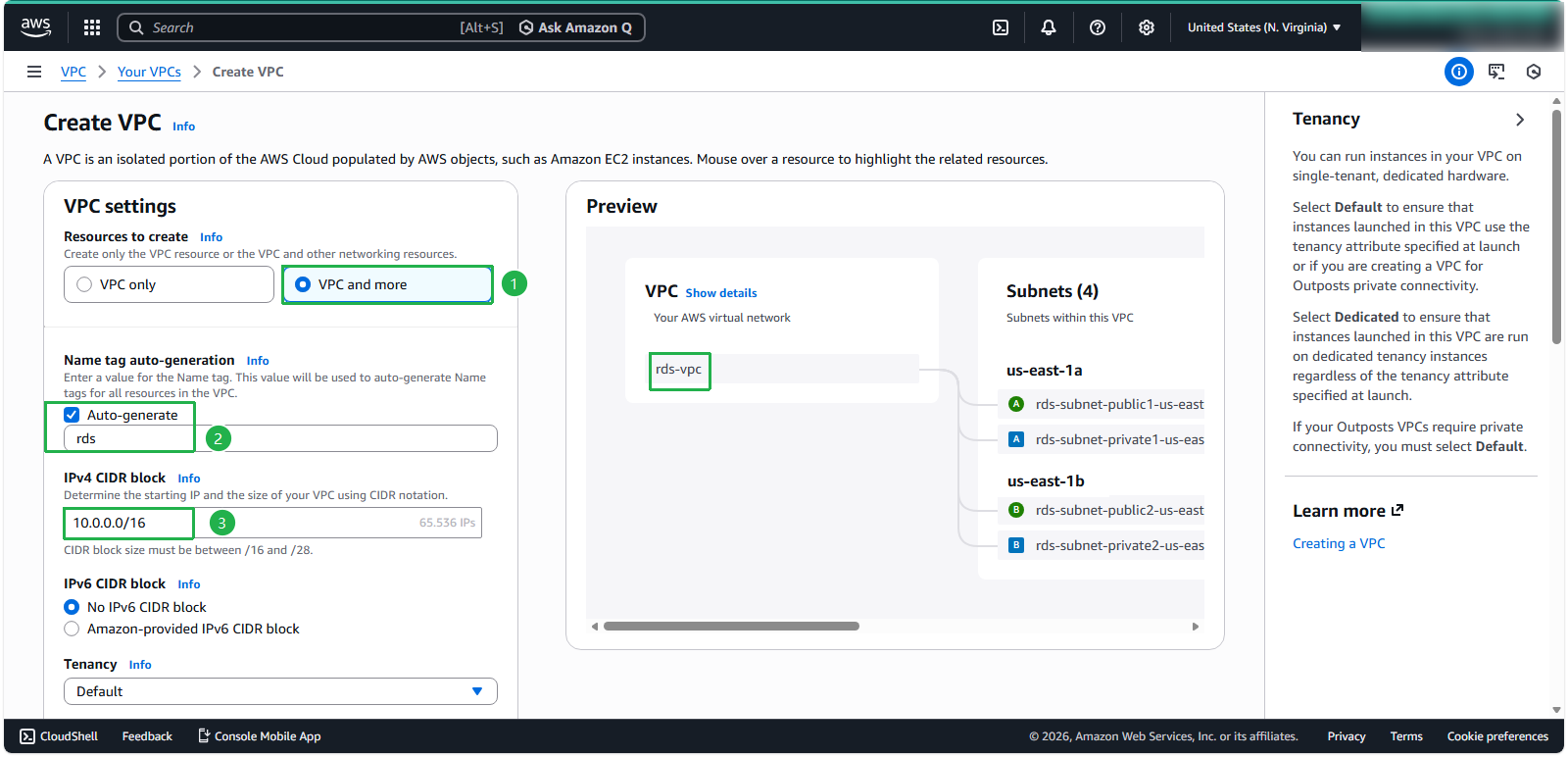
Task: Open the tutorials panel icon
Action: [x=1496, y=72]
